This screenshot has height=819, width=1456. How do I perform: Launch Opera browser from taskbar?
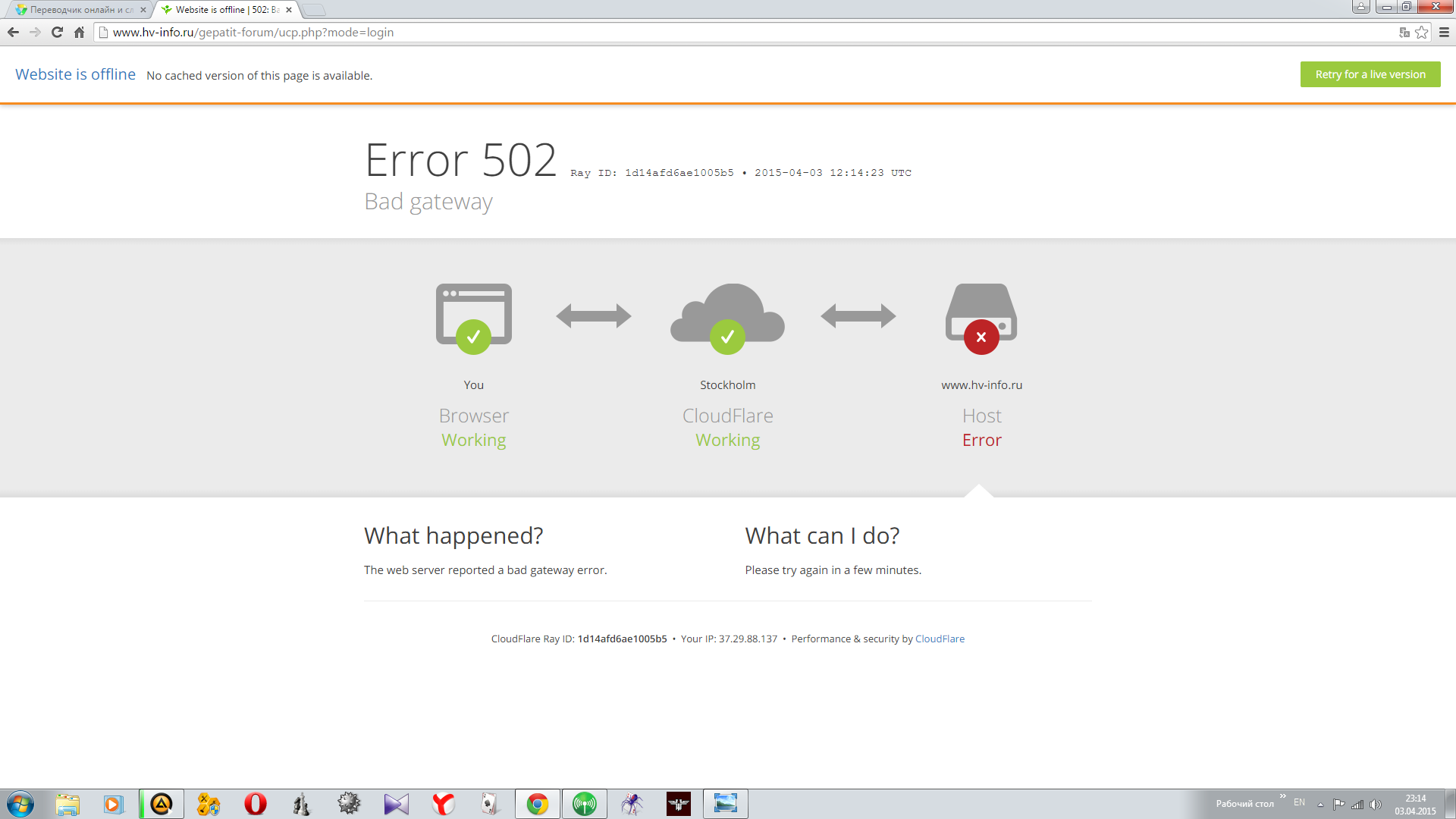click(x=256, y=804)
